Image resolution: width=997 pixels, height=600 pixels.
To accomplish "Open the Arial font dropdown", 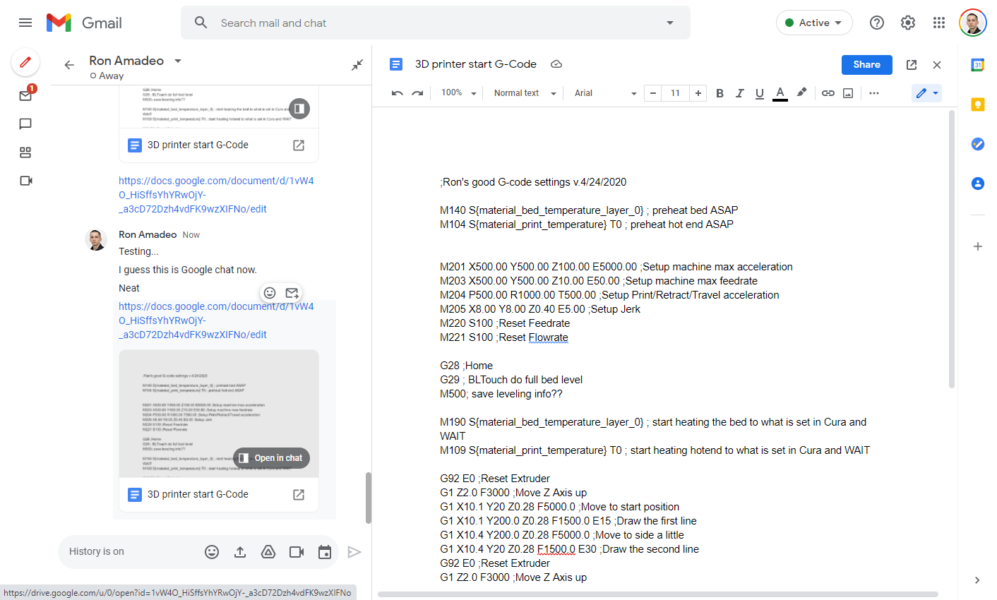I will coord(605,93).
